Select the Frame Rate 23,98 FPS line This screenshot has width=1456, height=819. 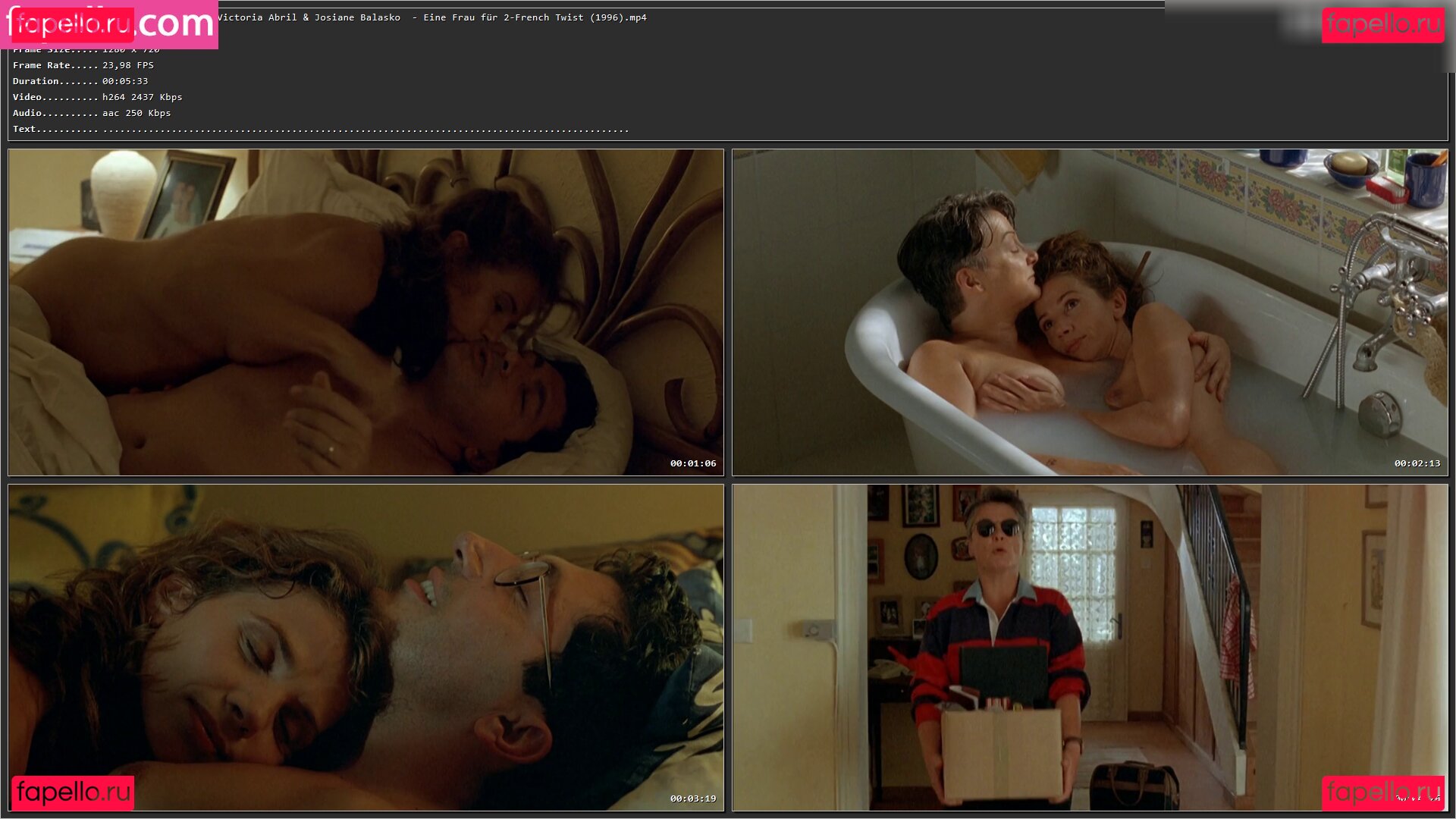pyautogui.click(x=83, y=65)
